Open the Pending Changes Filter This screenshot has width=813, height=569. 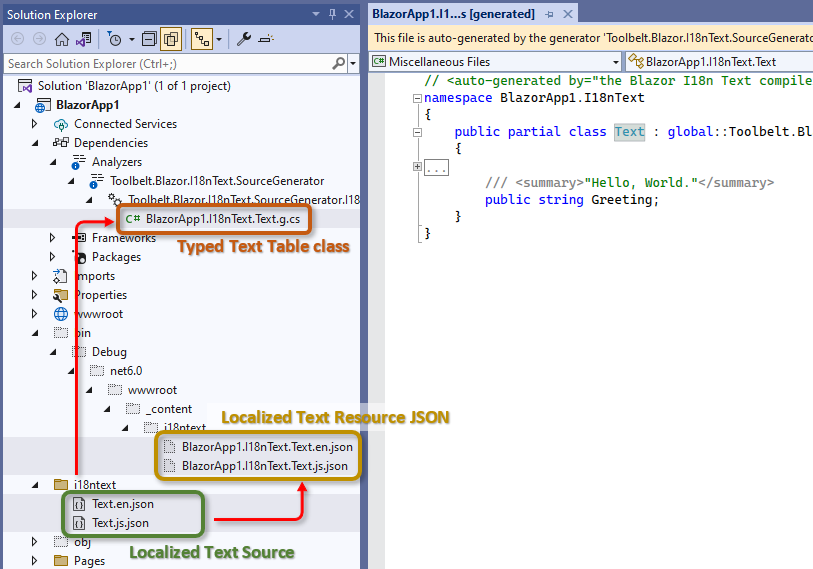coord(115,39)
